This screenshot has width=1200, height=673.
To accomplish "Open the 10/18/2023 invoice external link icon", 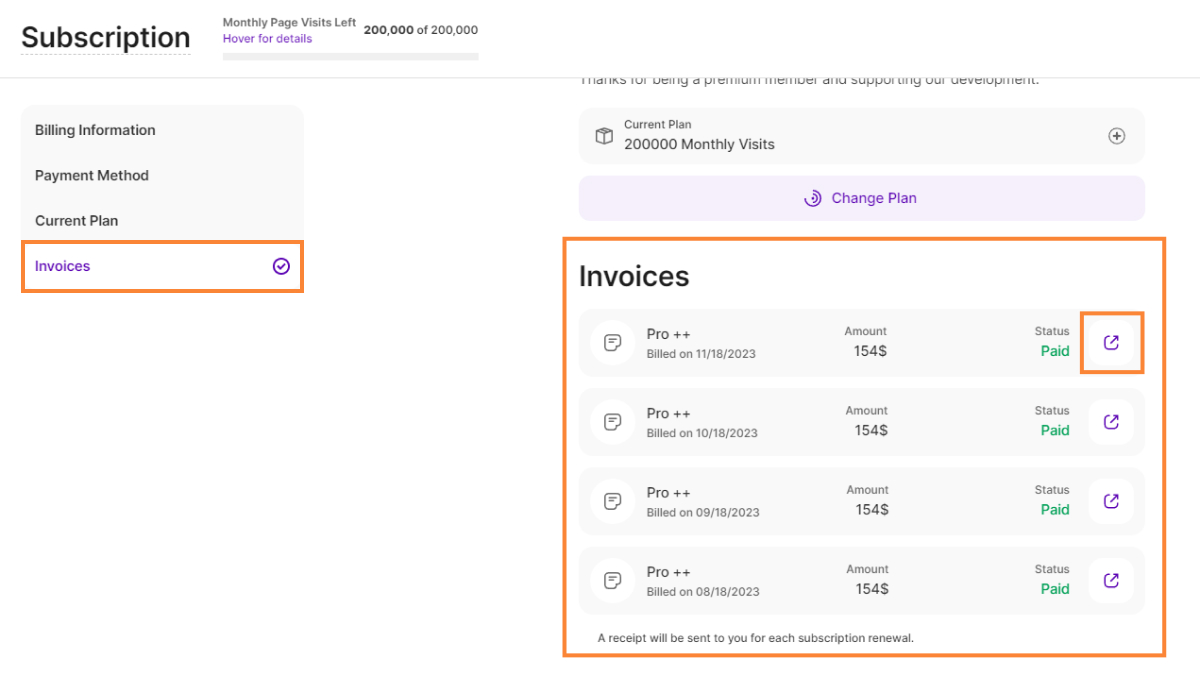I will [x=1111, y=422].
